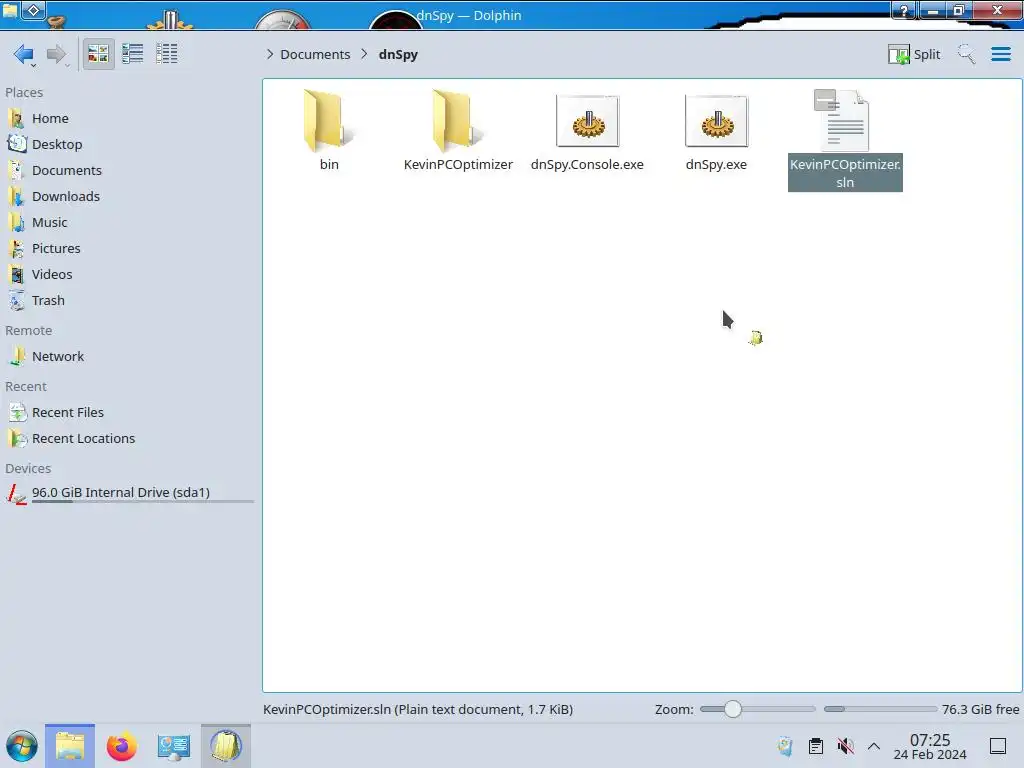Switch to Icons view mode
Viewport: 1024px width, 768px height.
[98, 54]
